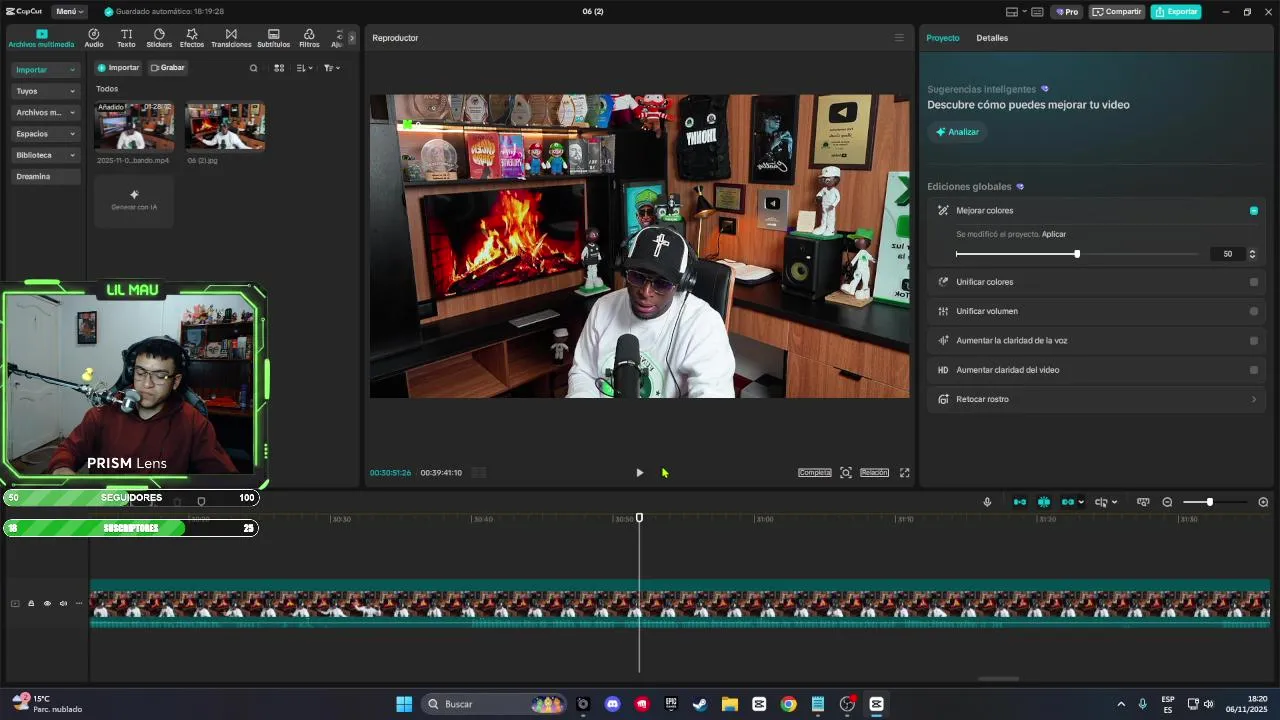Mute the video track audio
This screenshot has width=1280, height=720.
click(x=63, y=603)
